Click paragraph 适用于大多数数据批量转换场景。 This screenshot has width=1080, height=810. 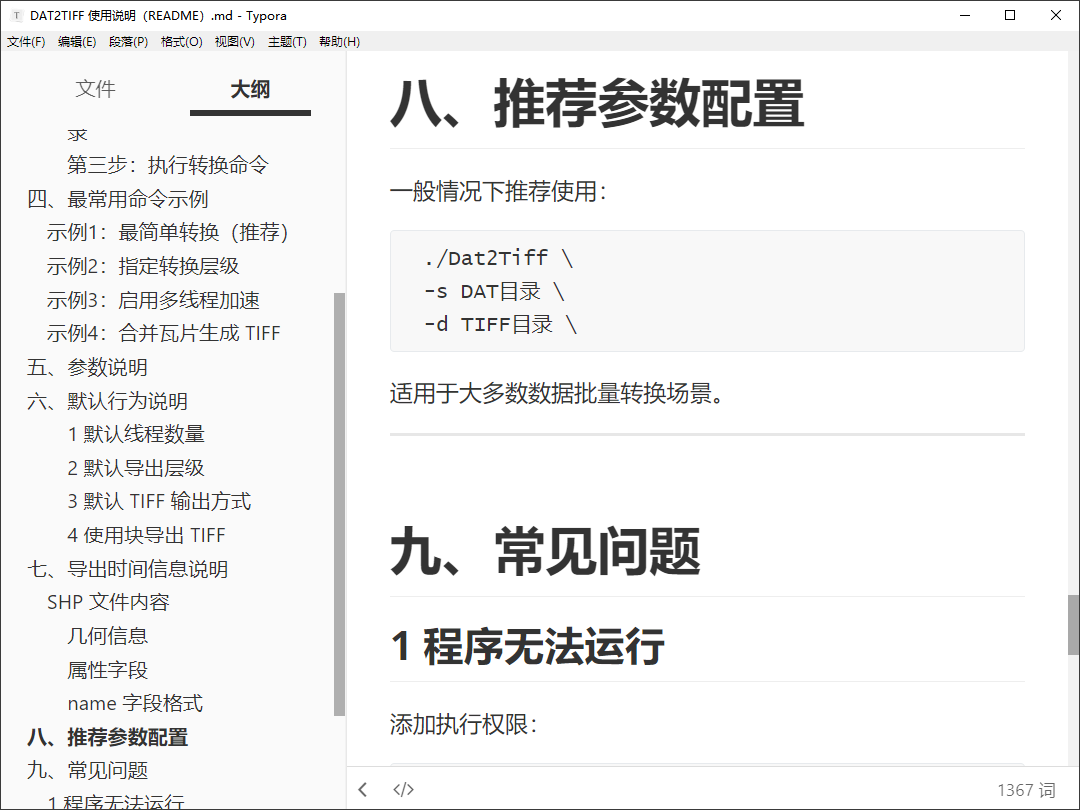557,394
